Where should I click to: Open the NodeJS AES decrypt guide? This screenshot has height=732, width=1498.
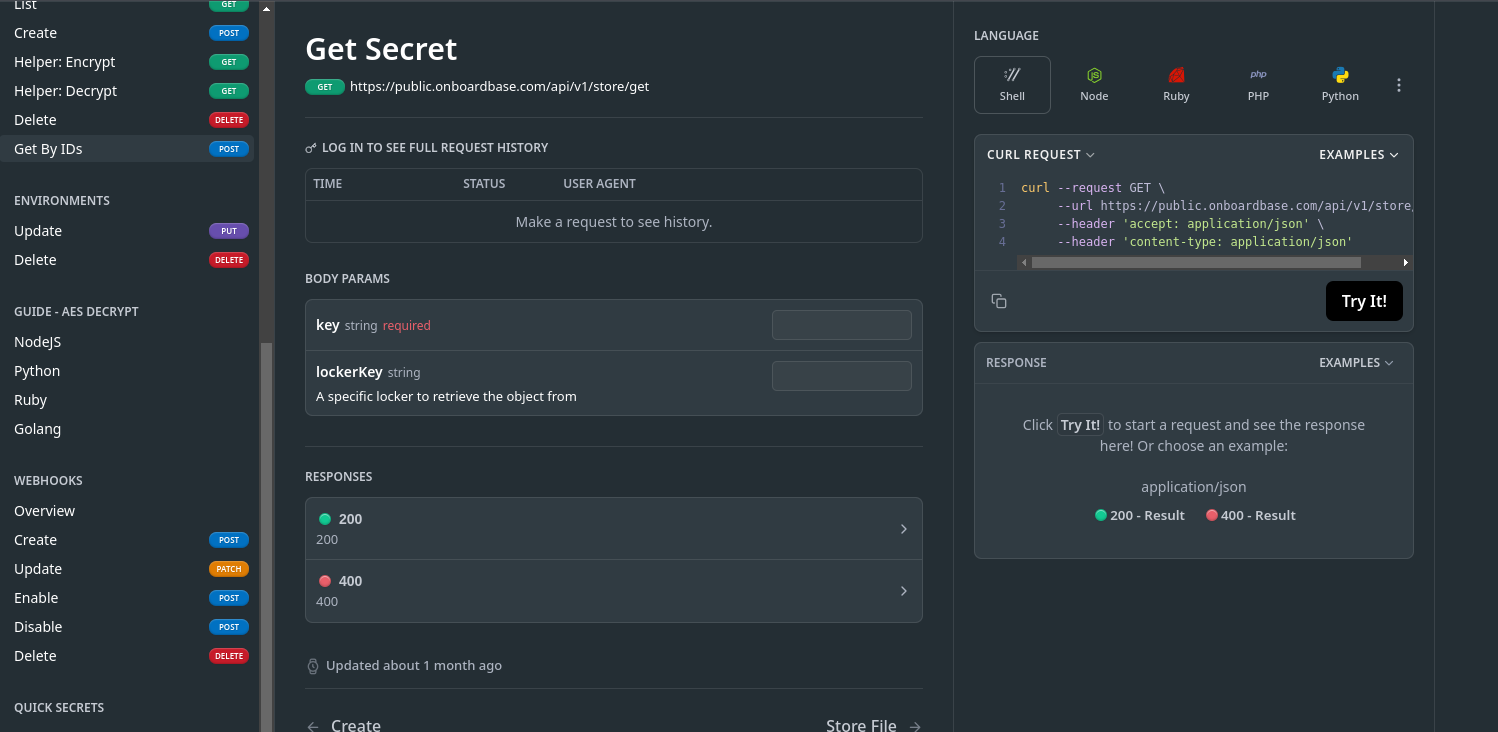127,342
